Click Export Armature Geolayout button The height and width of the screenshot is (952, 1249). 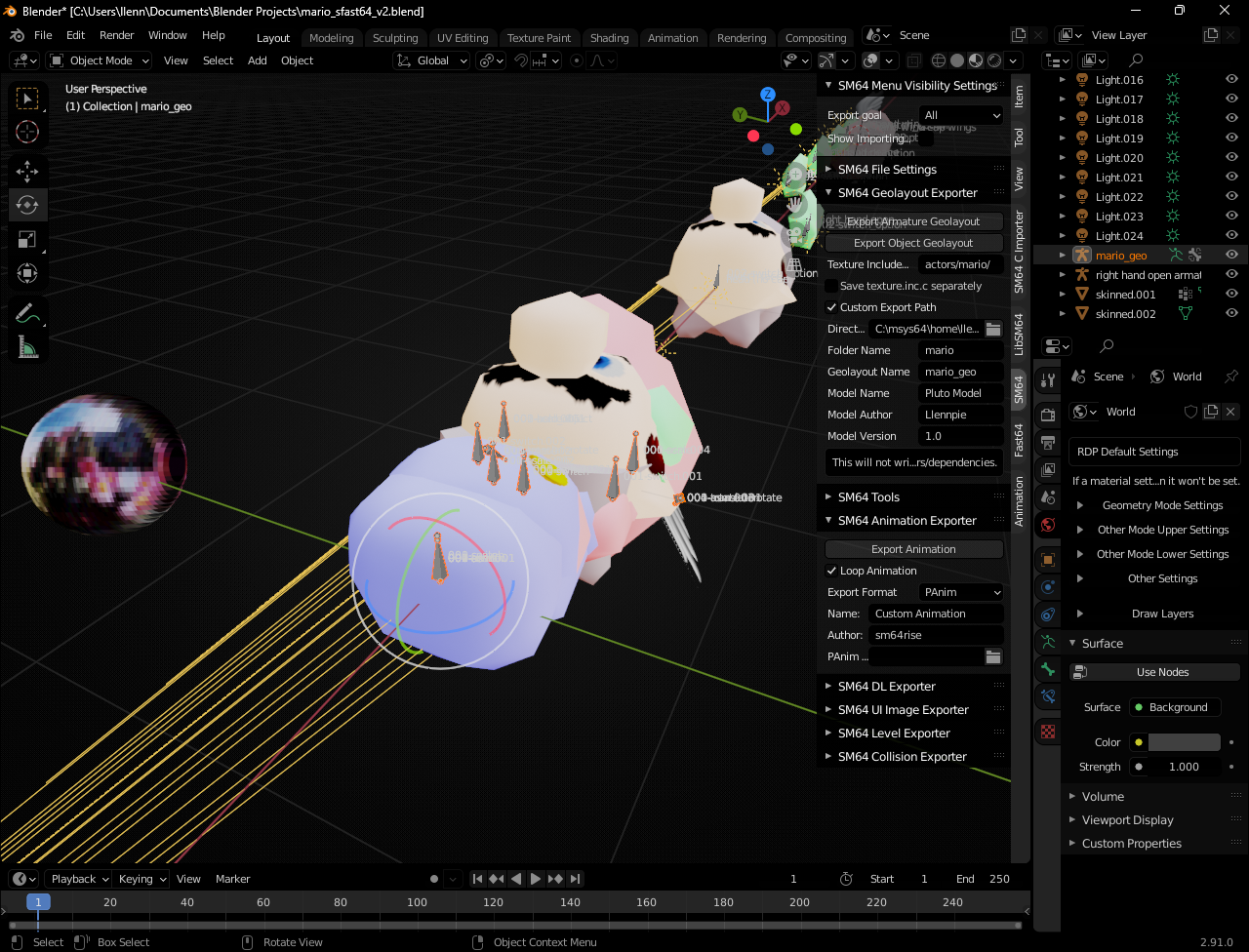tap(914, 221)
